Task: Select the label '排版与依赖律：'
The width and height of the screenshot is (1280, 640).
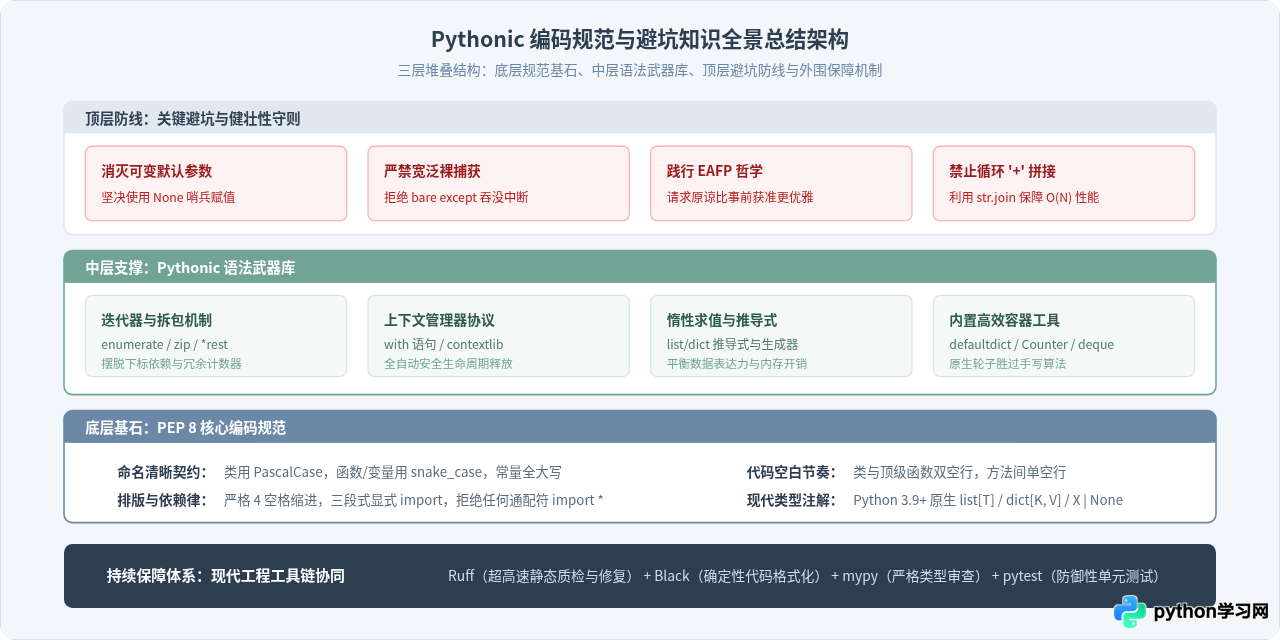Action: 163,500
